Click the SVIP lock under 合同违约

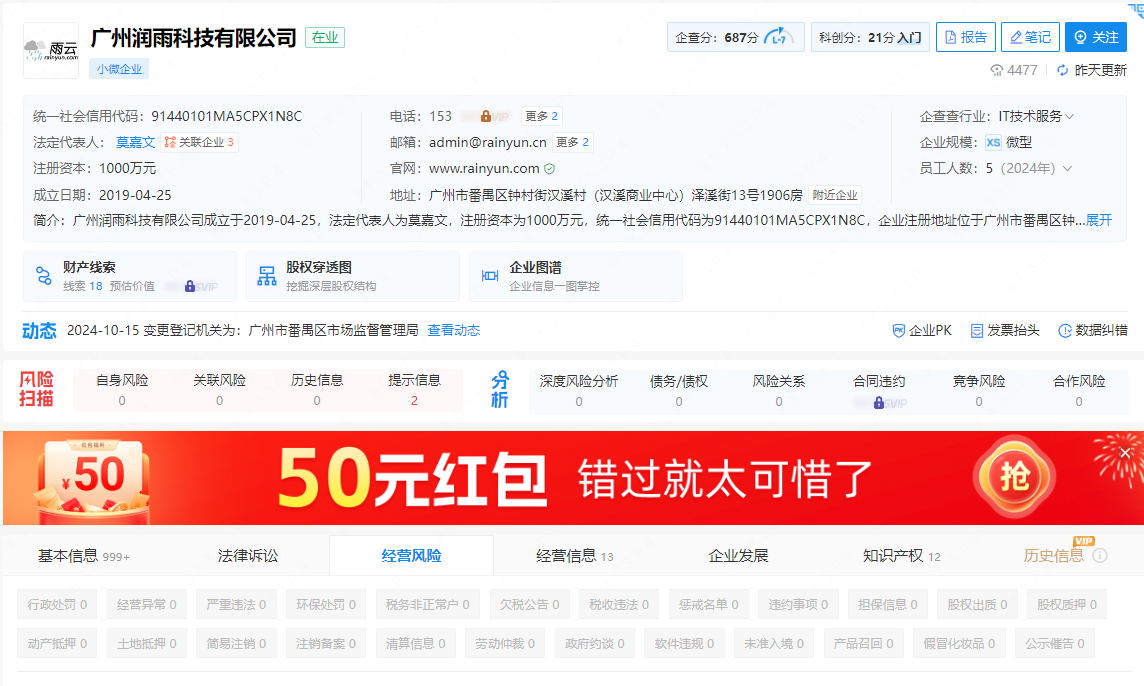[879, 403]
